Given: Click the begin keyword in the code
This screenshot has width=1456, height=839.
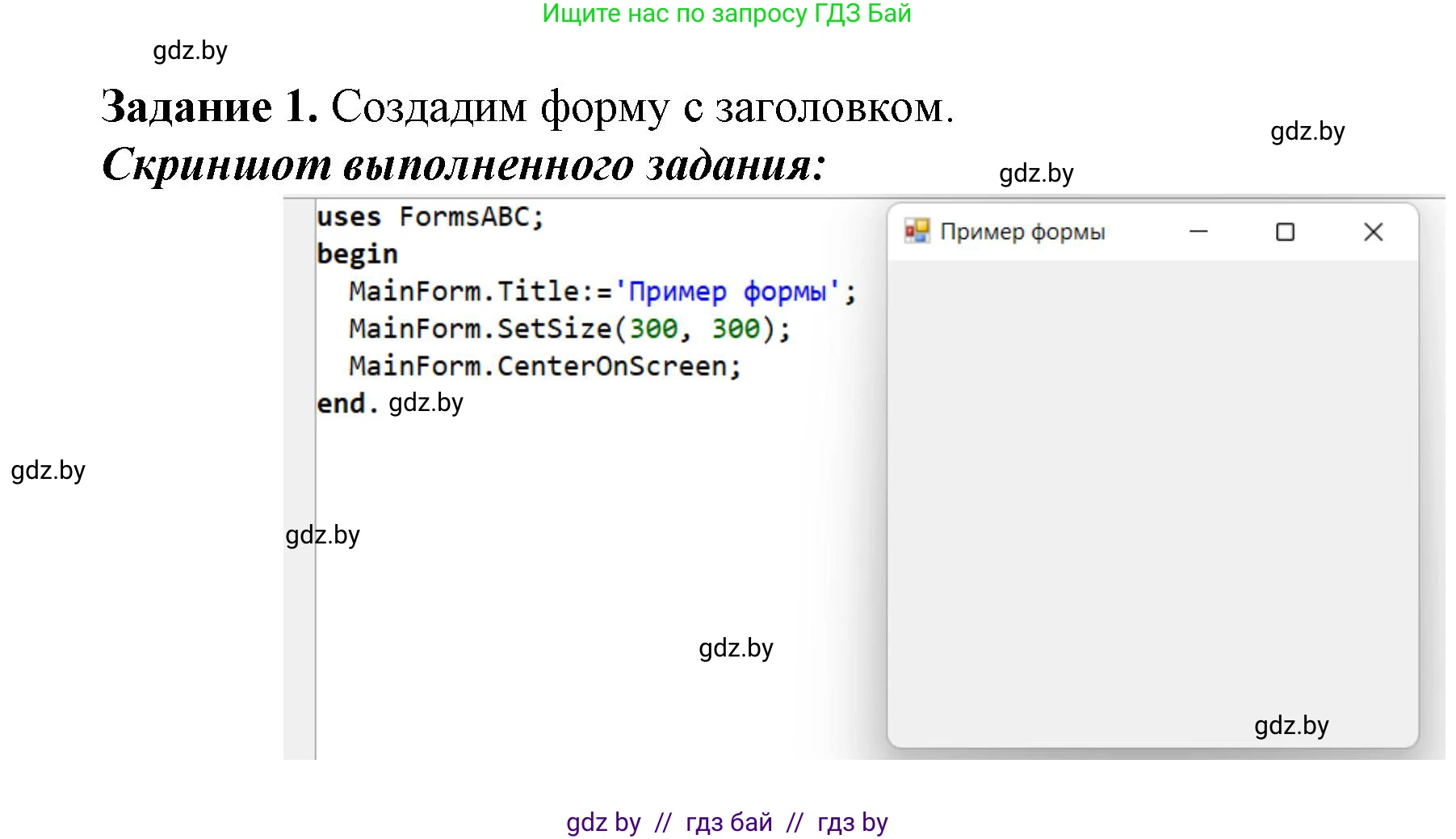Looking at the screenshot, I should click(x=357, y=254).
